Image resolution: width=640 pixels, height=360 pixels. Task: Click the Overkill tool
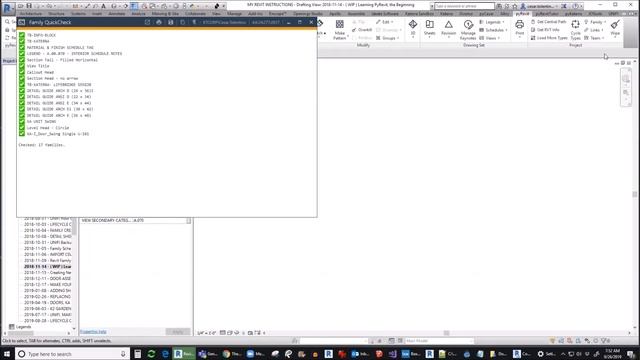362,30
